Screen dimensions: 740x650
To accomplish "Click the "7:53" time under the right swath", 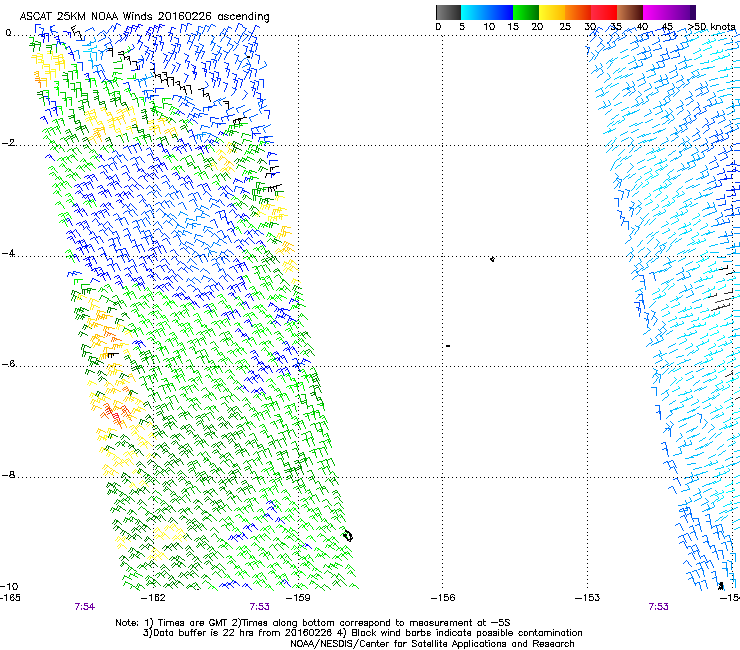I will [x=658, y=607].
